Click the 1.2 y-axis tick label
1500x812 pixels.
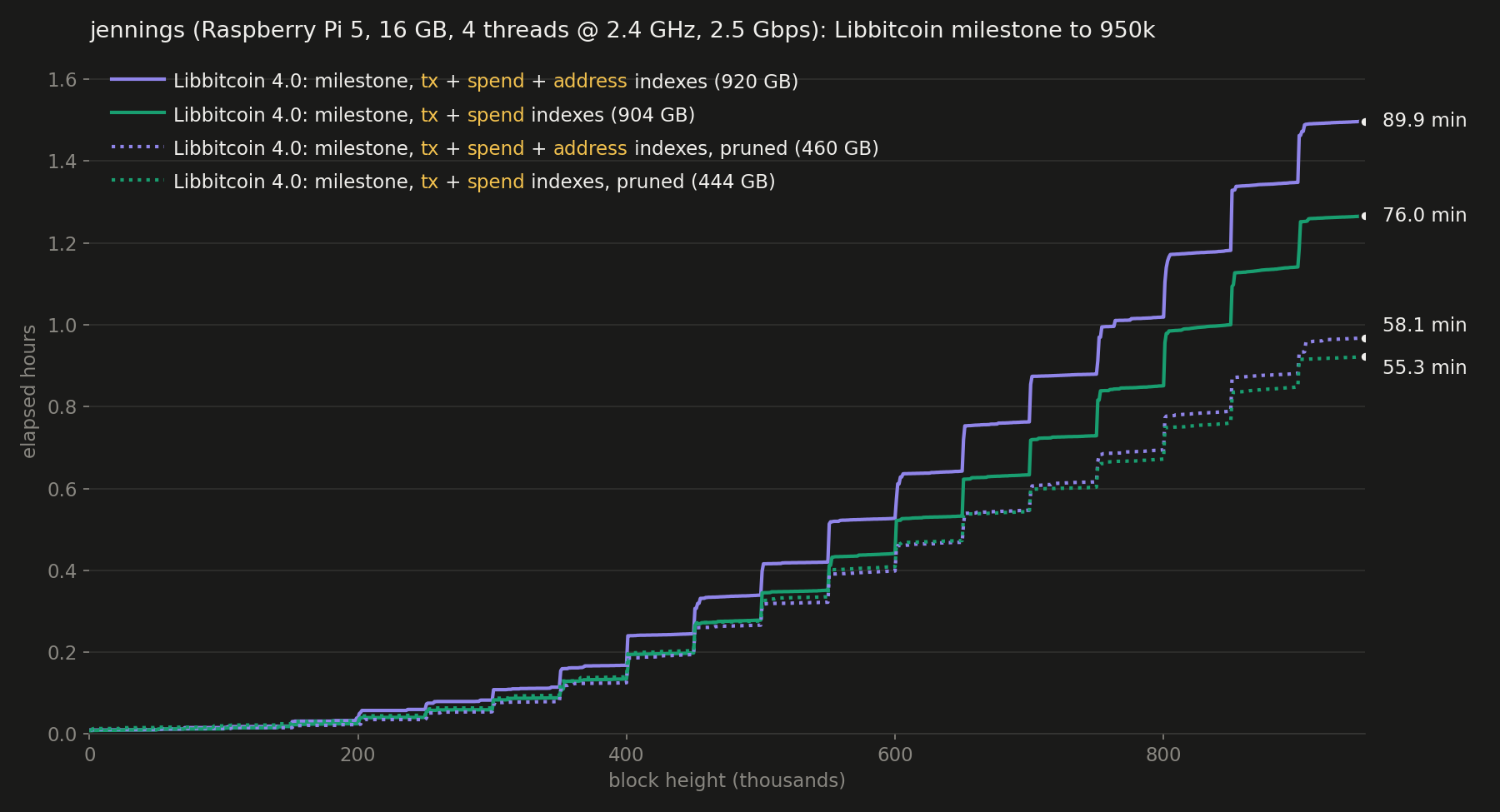[62, 244]
